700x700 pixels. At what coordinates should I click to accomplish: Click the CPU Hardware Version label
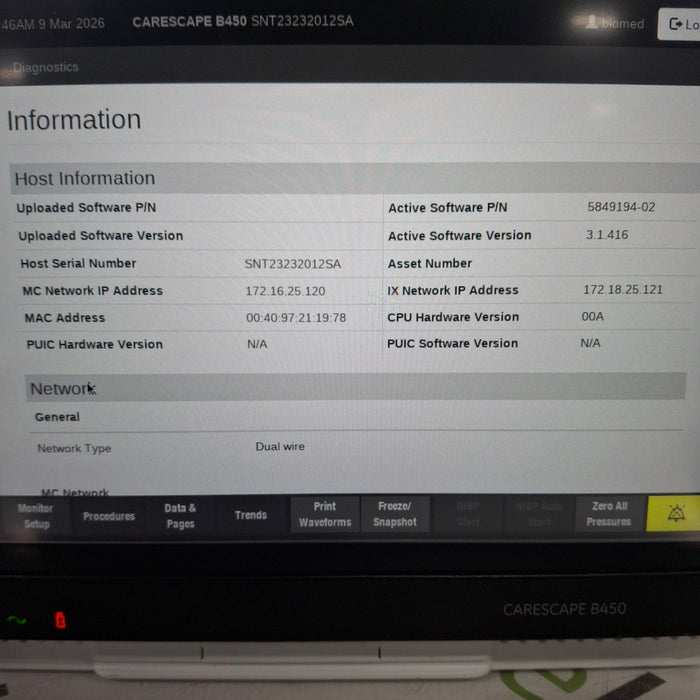point(453,317)
